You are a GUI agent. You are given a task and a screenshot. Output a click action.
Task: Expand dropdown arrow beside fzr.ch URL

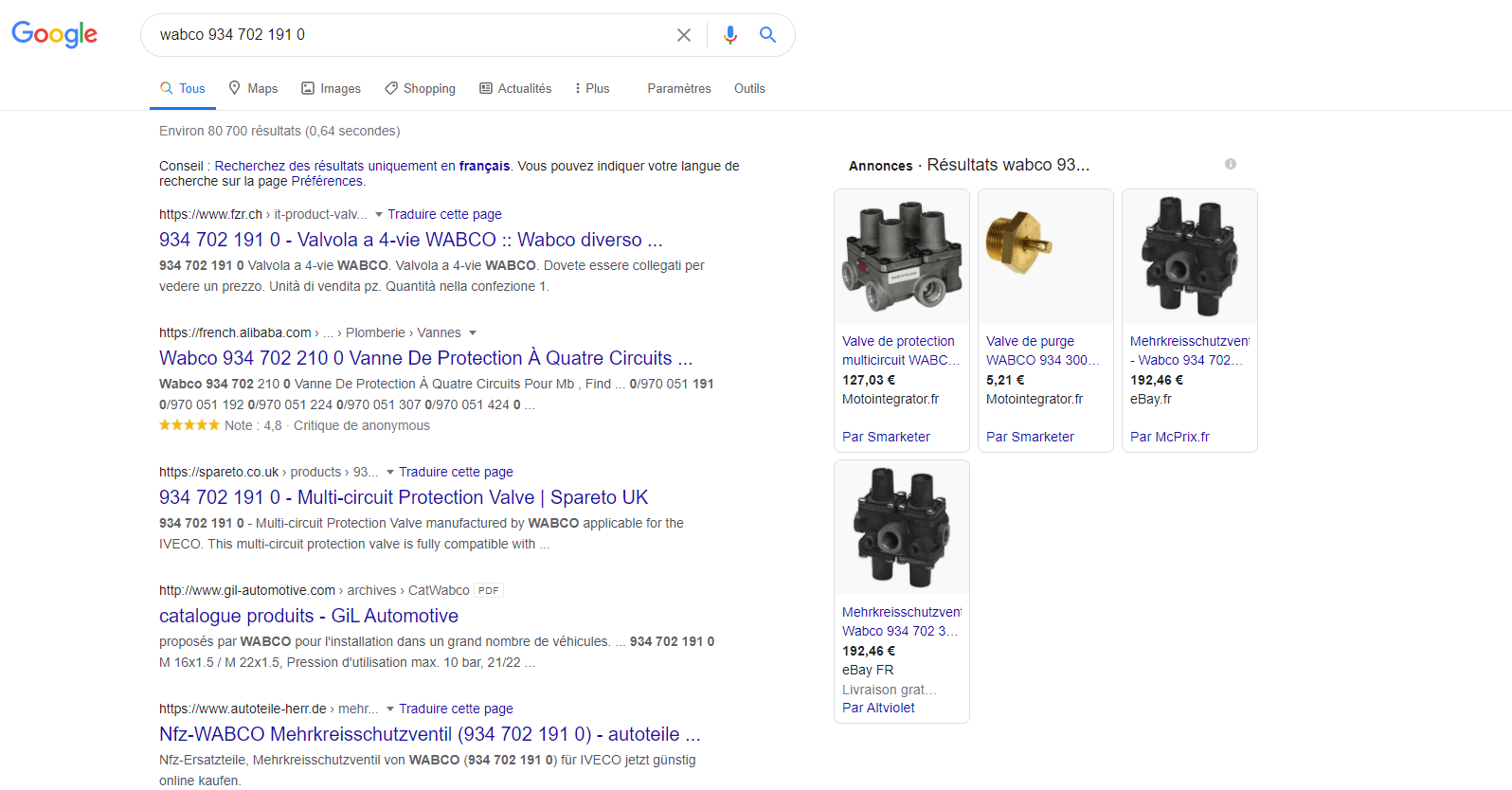[379, 215]
